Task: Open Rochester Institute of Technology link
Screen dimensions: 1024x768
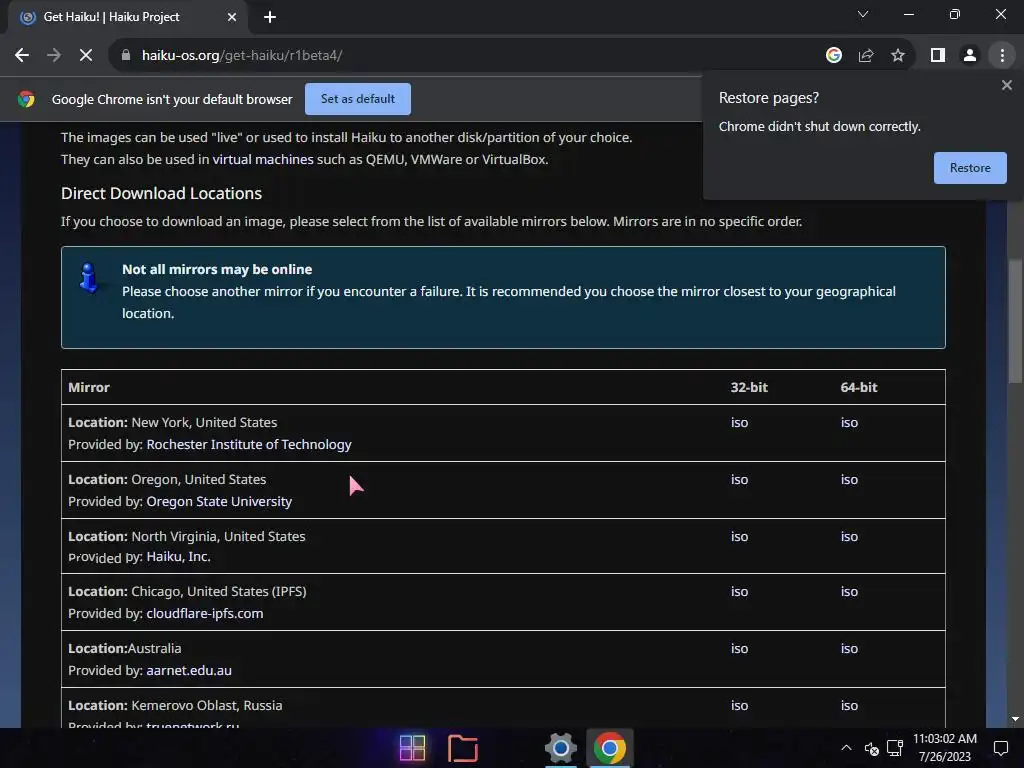Action: (x=249, y=444)
